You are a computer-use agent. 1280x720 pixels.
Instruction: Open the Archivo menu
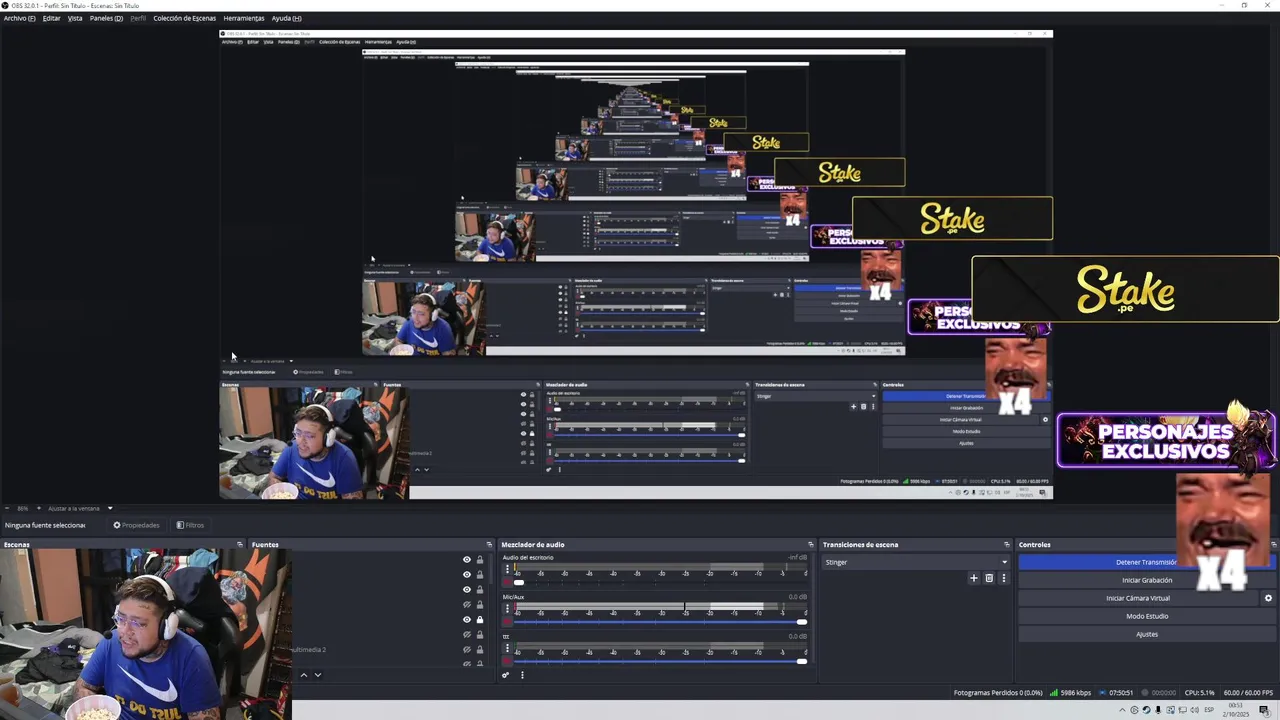[x=19, y=18]
